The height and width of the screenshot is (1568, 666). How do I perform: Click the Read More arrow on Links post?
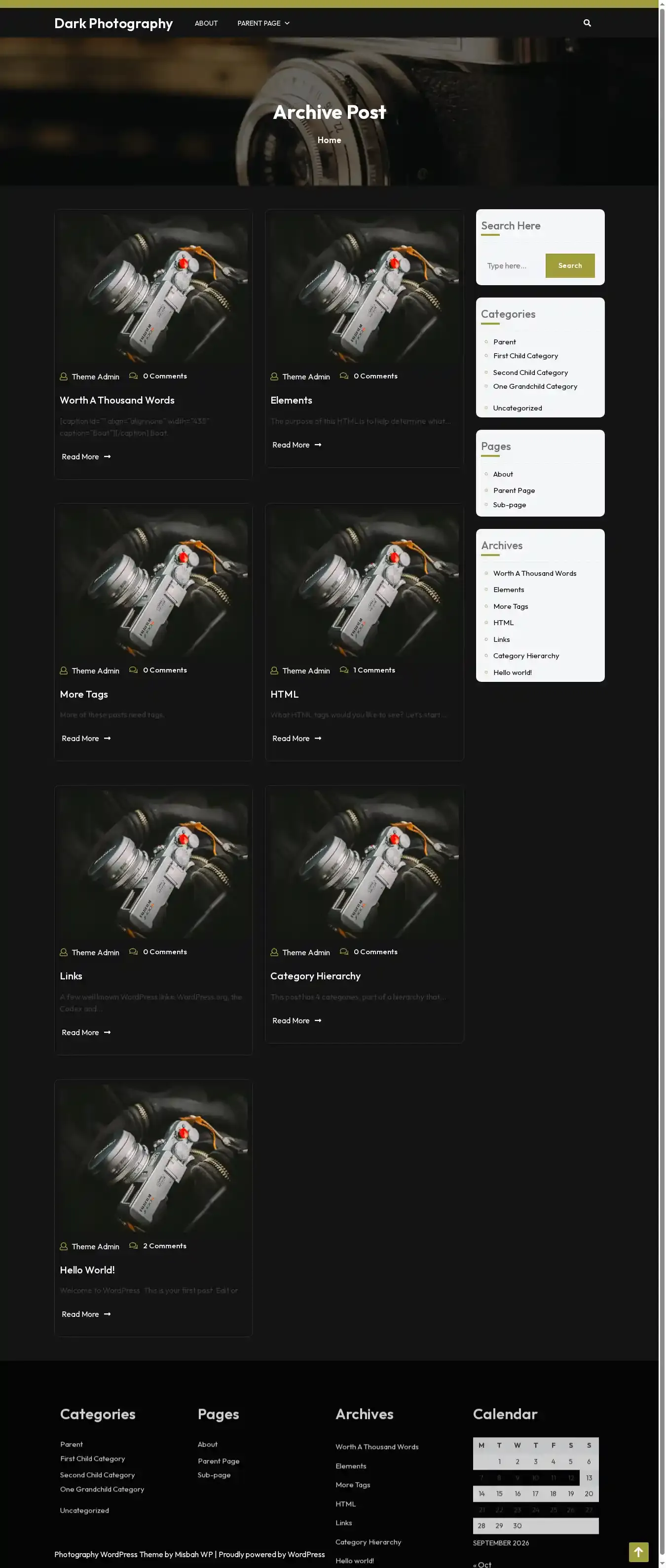107,1032
